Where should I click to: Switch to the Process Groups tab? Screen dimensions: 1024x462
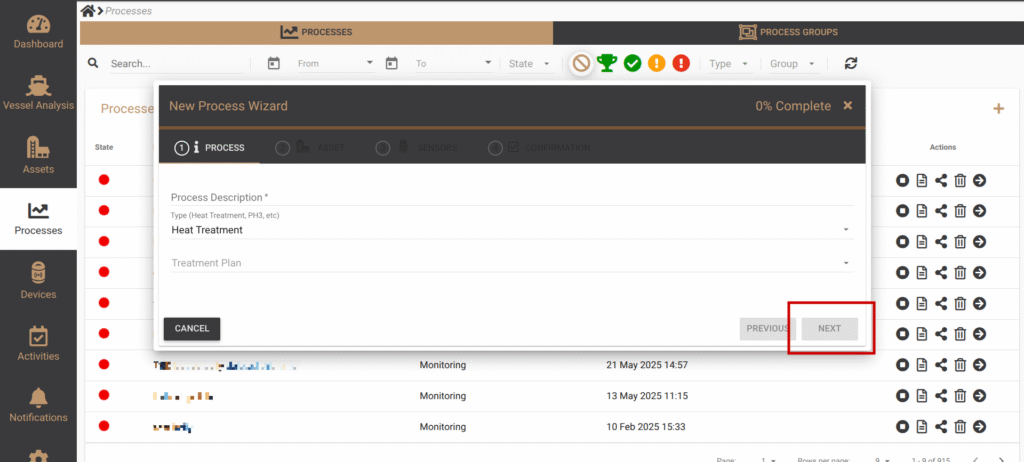788,32
